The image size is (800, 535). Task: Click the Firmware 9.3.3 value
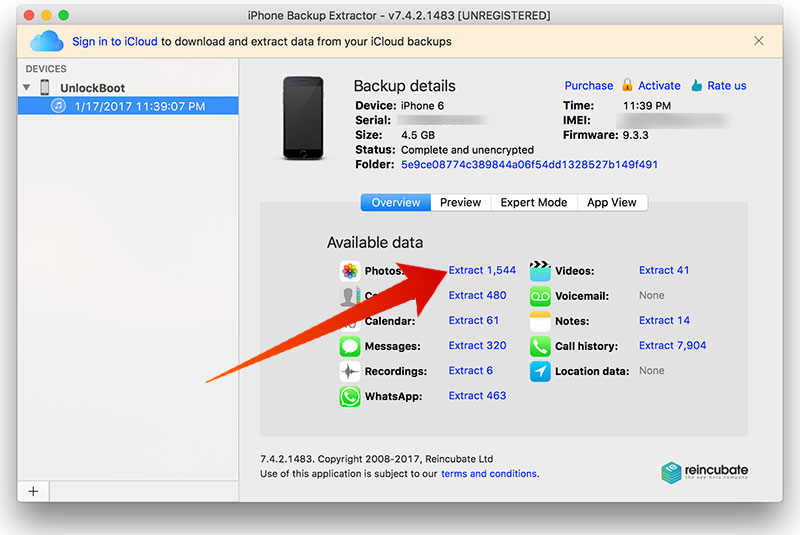point(635,135)
